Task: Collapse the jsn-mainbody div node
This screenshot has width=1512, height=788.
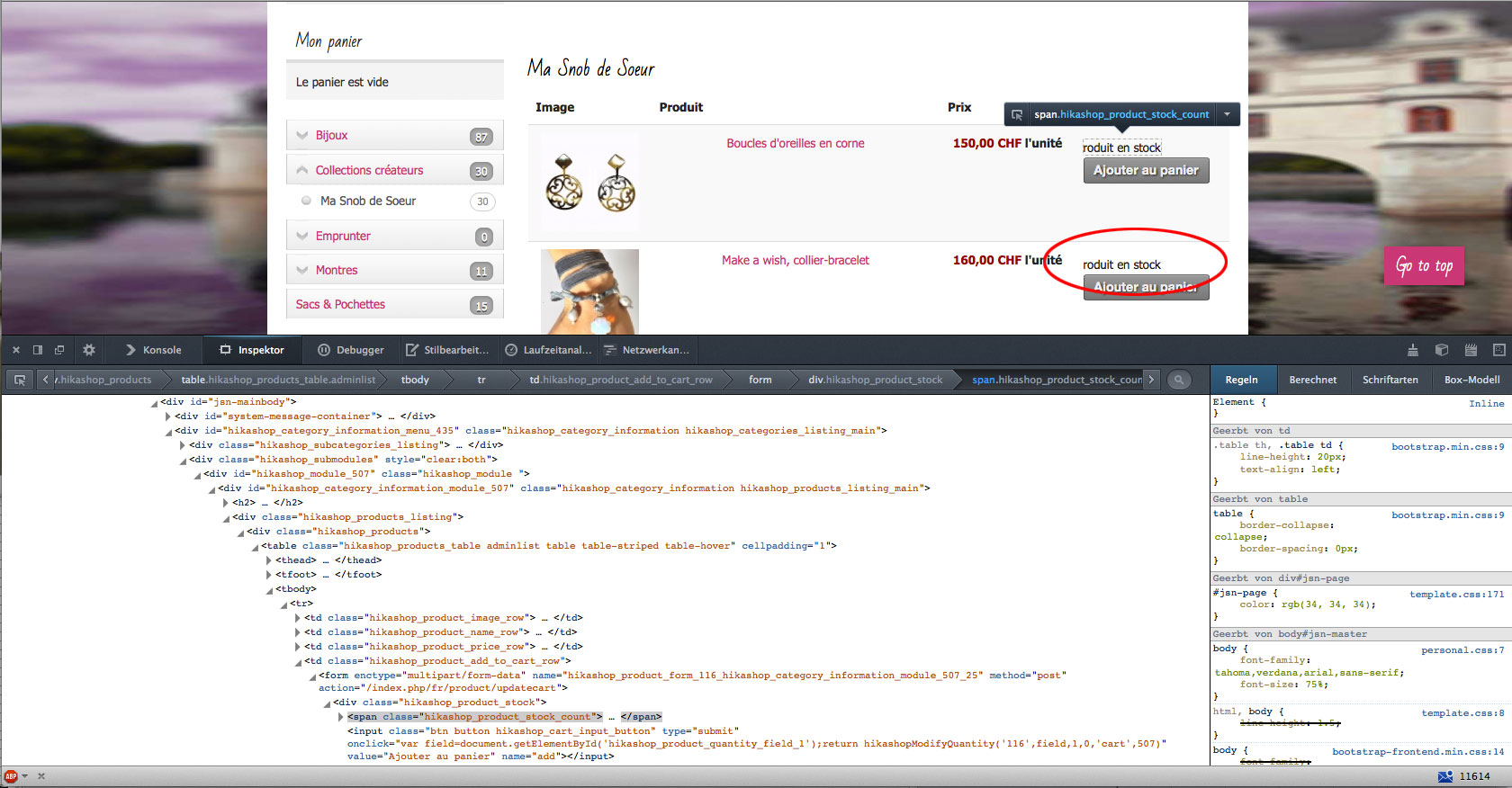Action: click(154, 403)
